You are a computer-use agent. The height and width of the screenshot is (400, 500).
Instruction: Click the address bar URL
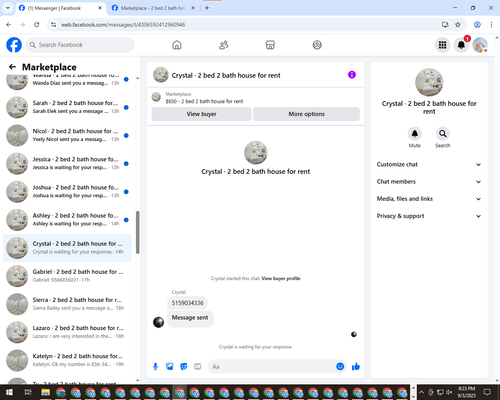point(123,25)
